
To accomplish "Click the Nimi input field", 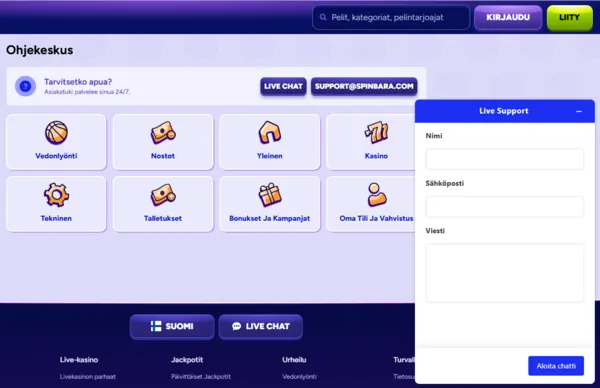I will click(504, 159).
